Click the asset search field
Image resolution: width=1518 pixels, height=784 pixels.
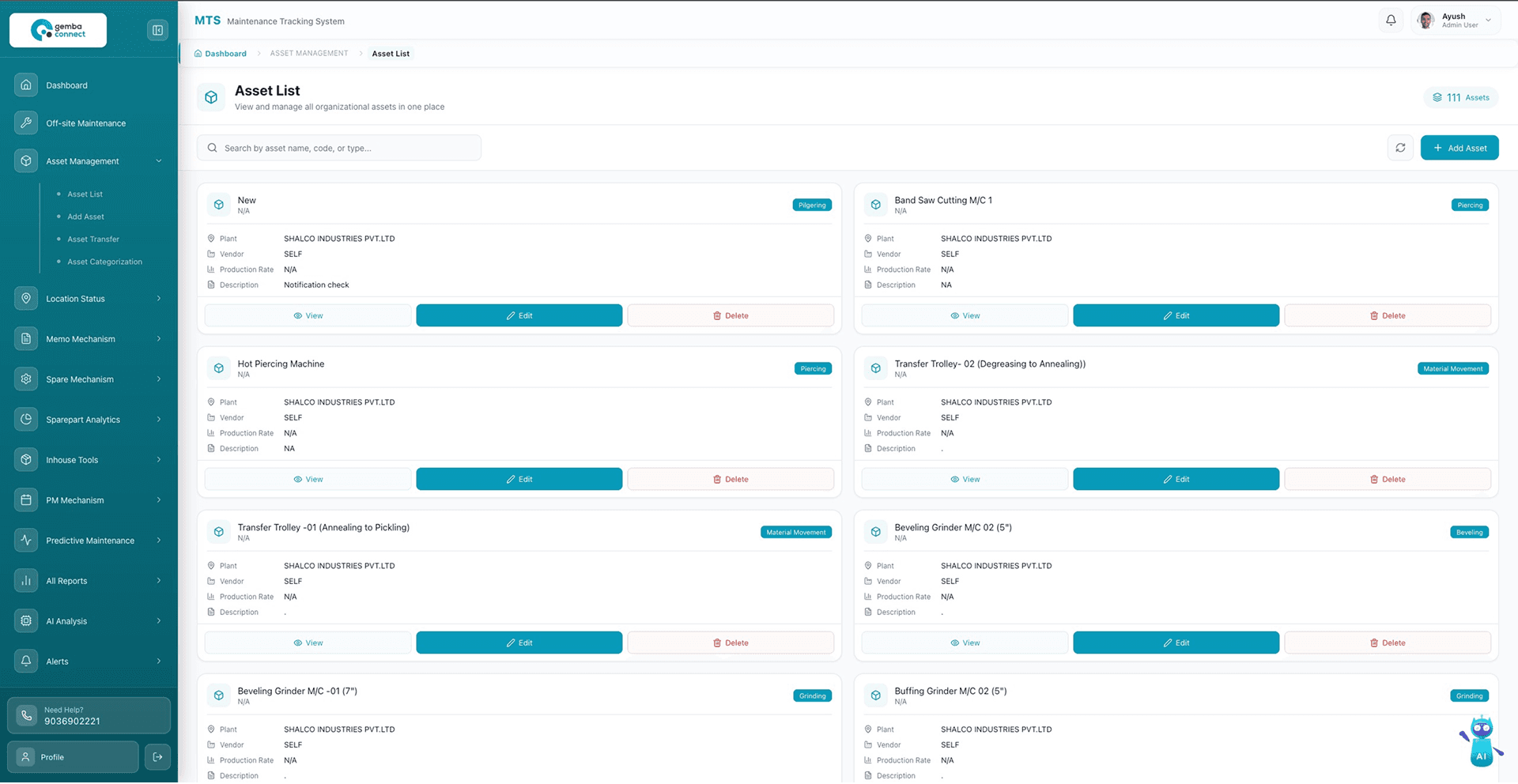(339, 148)
